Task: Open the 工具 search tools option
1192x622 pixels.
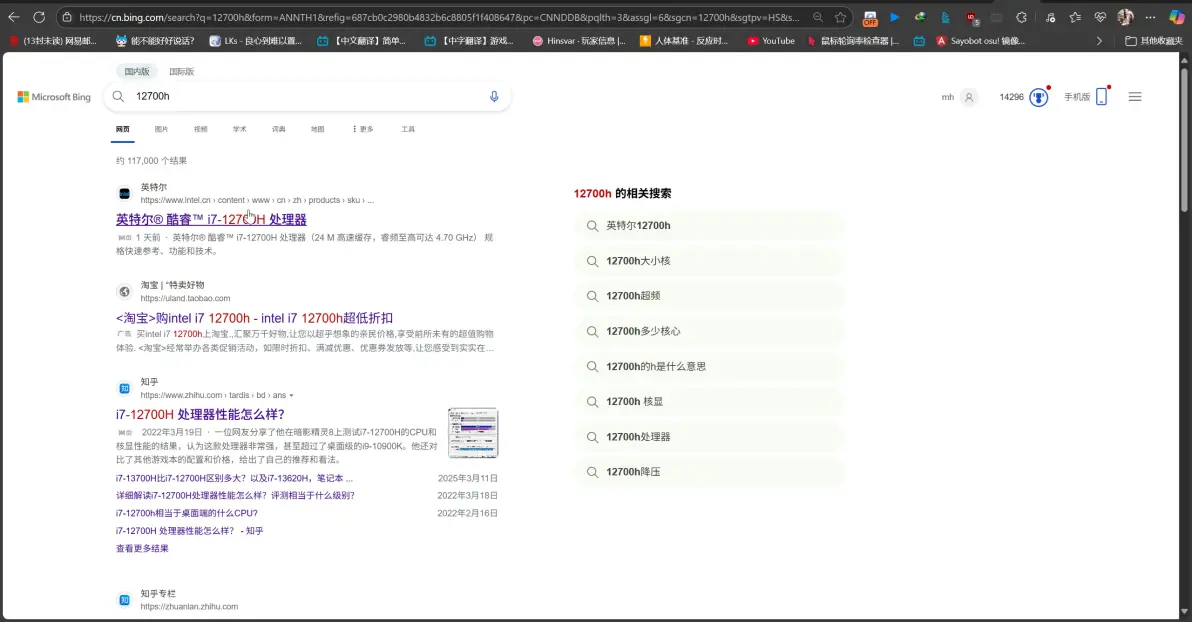Action: (x=408, y=129)
